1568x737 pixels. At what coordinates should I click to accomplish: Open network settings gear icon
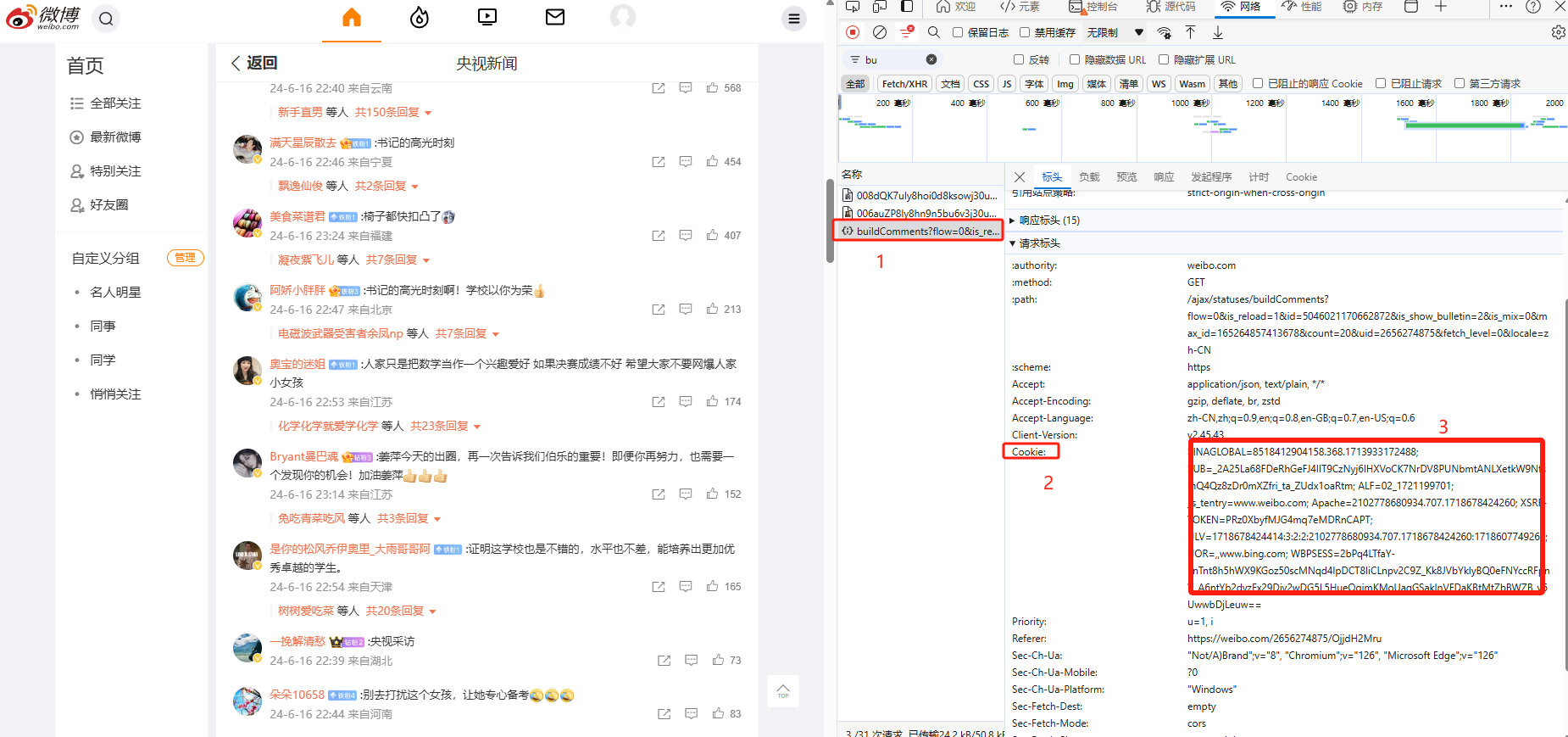(x=1558, y=32)
